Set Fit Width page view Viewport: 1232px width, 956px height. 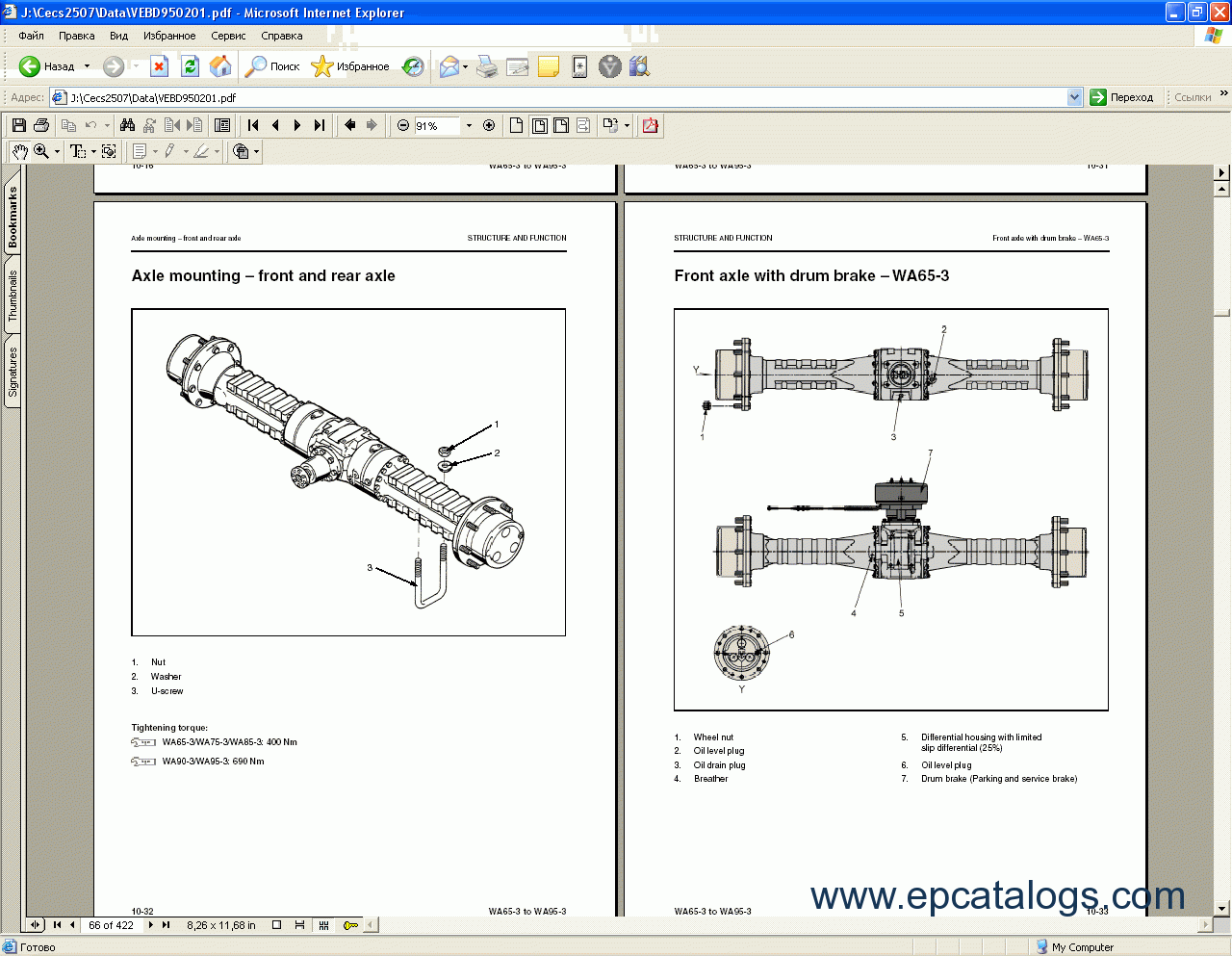561,125
